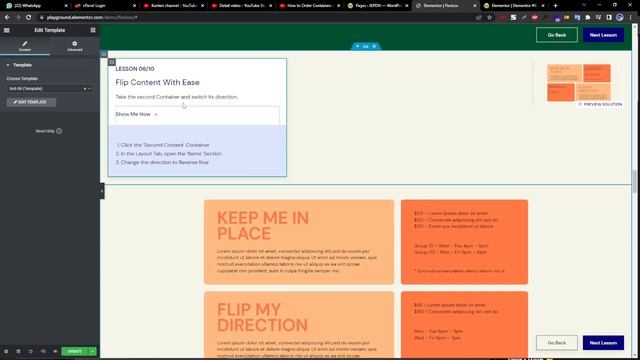Click the solution preview thumbnail
The width and height of the screenshot is (640, 360).
point(579,82)
